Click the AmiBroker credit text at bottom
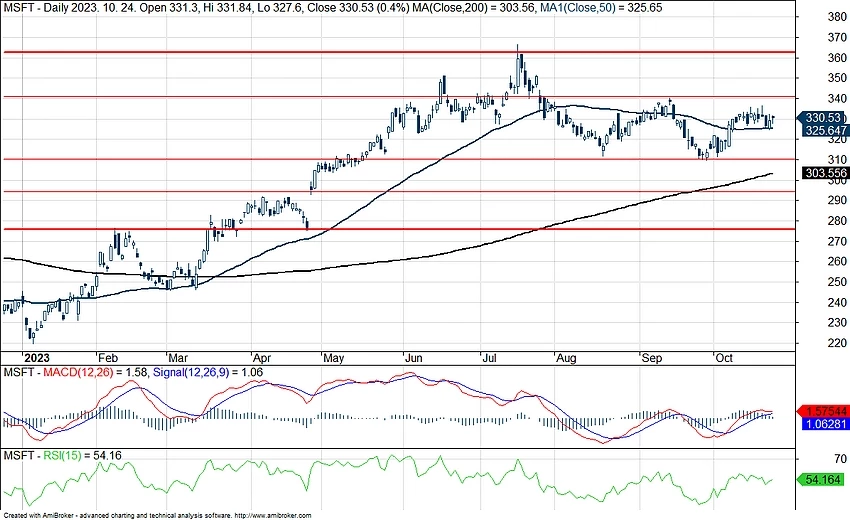The height and width of the screenshot is (520, 850). [157, 516]
